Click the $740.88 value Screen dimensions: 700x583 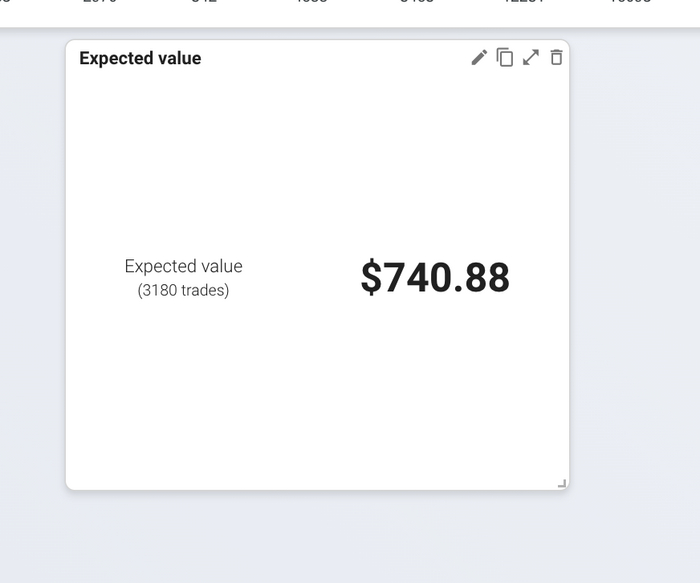(435, 278)
